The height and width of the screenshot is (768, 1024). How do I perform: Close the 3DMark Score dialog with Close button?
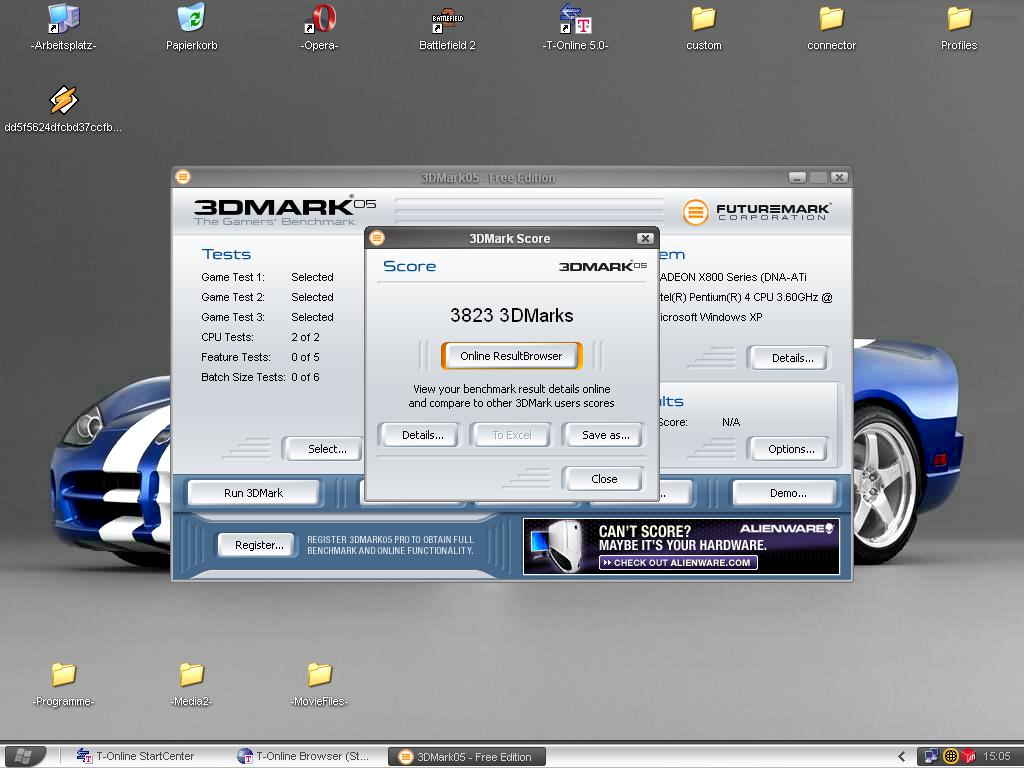[602, 479]
